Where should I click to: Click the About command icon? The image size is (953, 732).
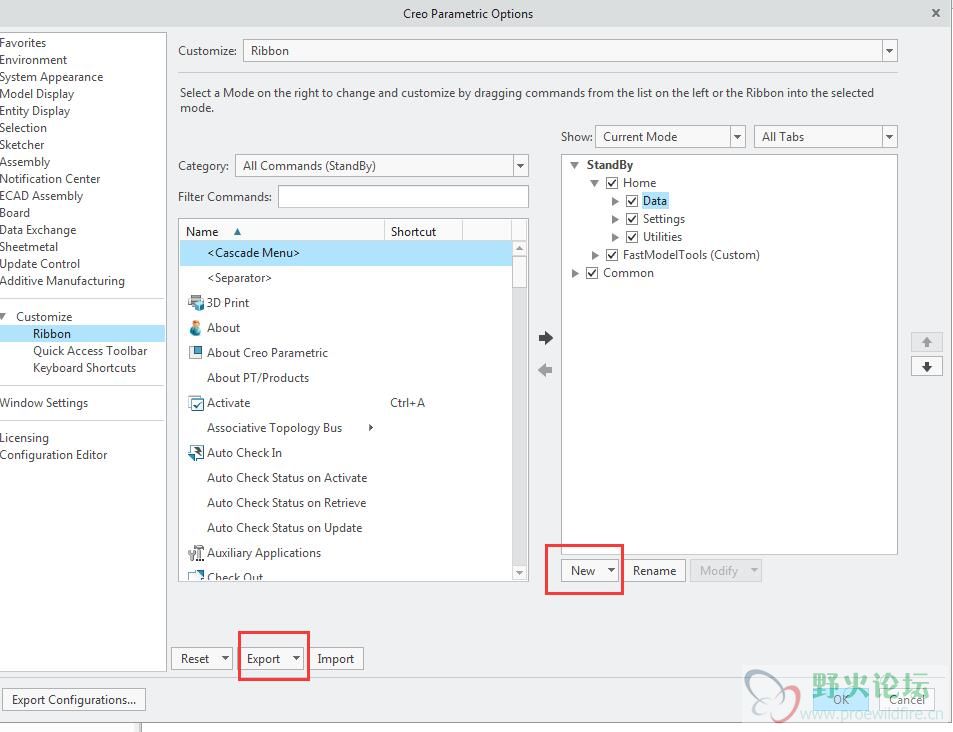pyautogui.click(x=196, y=328)
